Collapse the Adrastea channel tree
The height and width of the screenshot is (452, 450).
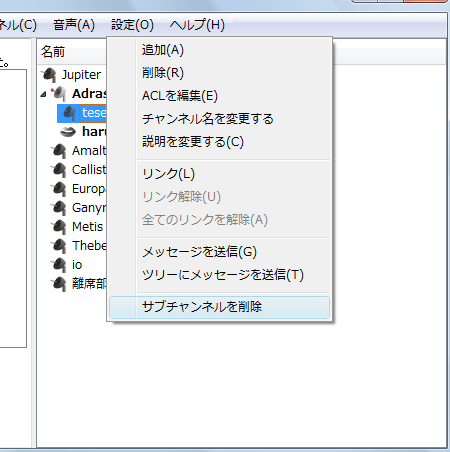pos(43,95)
